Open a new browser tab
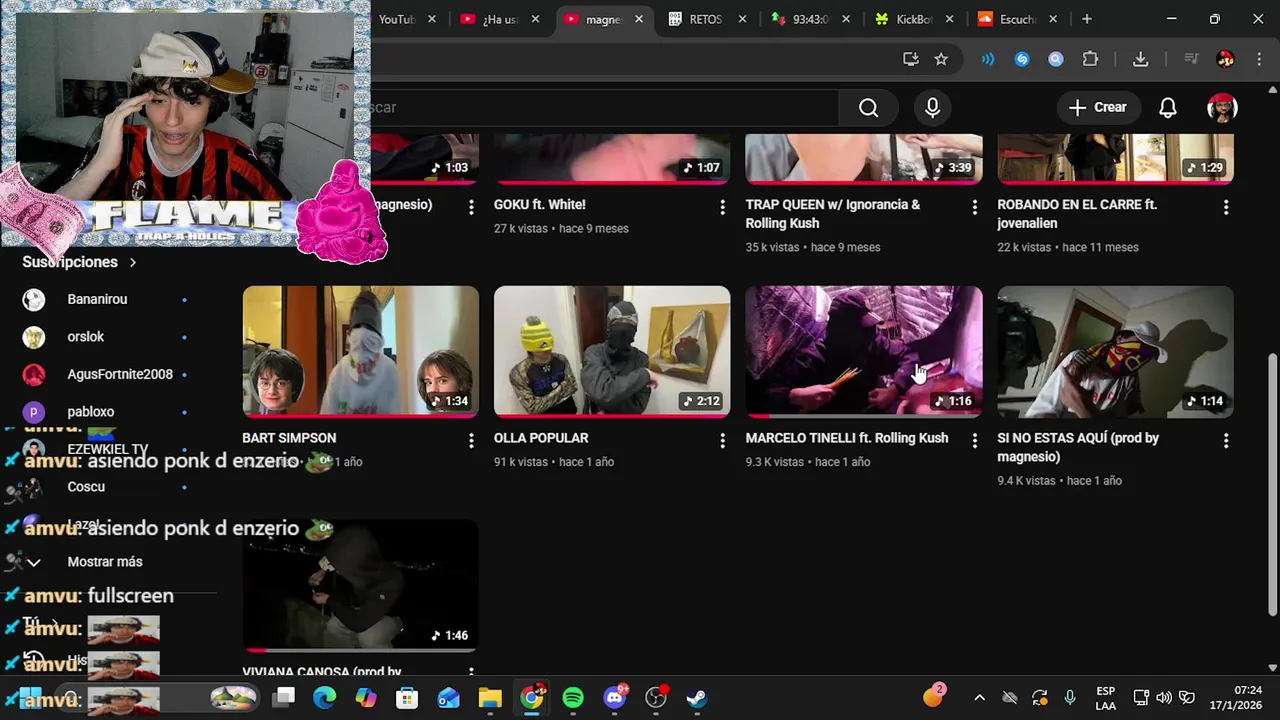Screen dimensions: 1280x720 click(x=1087, y=19)
